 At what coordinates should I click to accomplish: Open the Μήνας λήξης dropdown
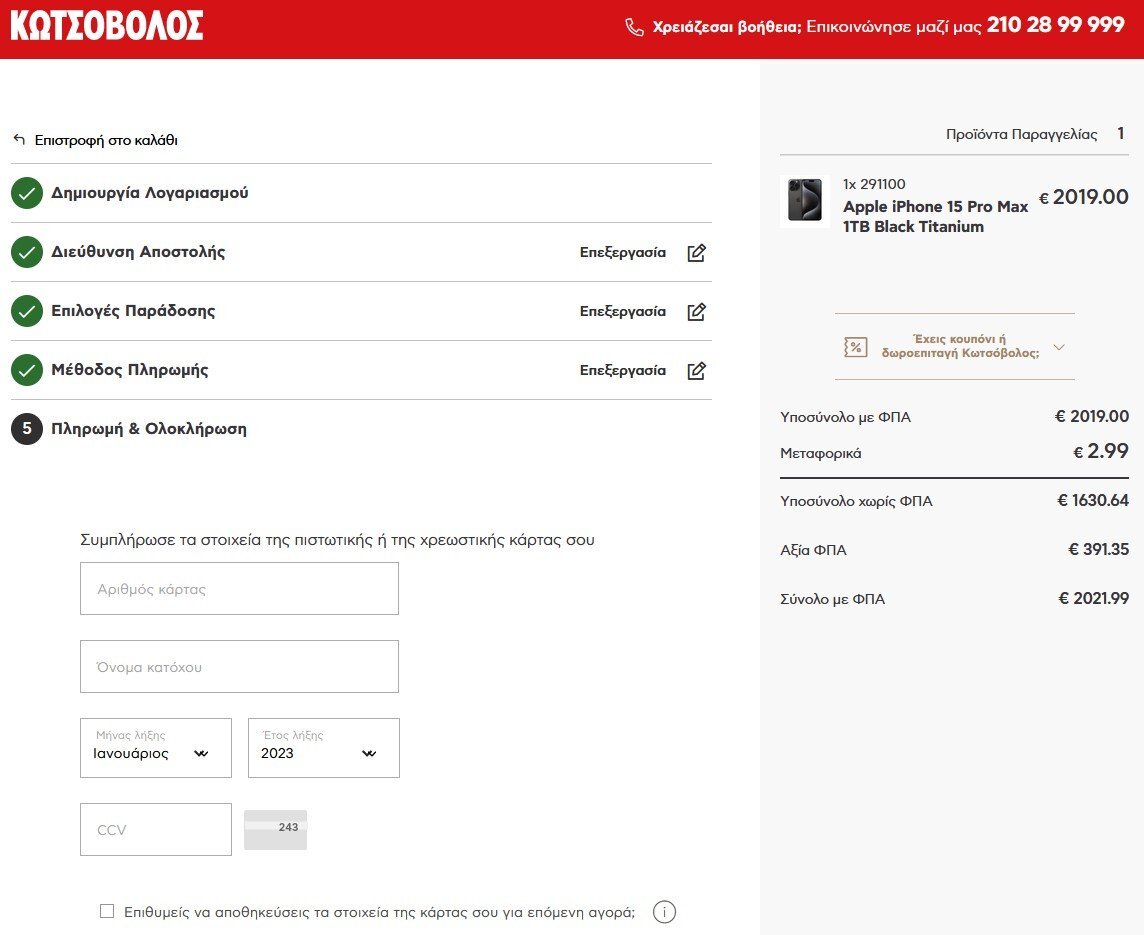(156, 748)
